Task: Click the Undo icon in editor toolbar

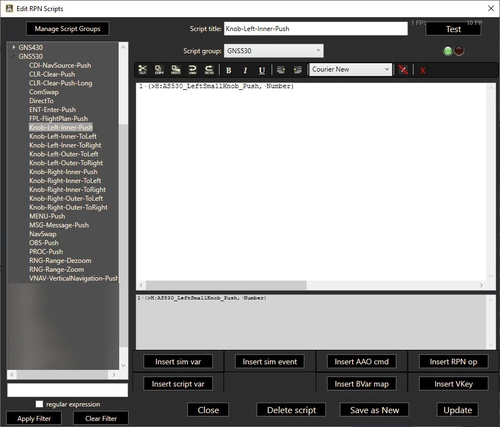Action: 192,69
